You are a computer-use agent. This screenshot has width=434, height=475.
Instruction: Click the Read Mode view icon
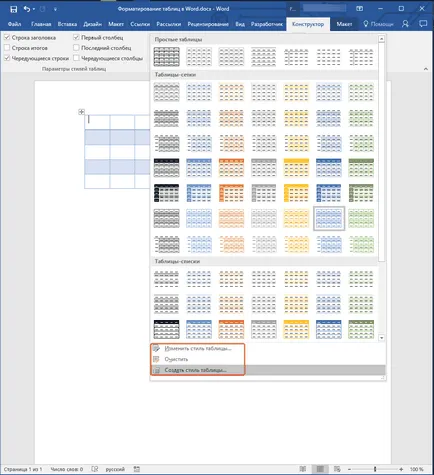pyautogui.click(x=303, y=469)
